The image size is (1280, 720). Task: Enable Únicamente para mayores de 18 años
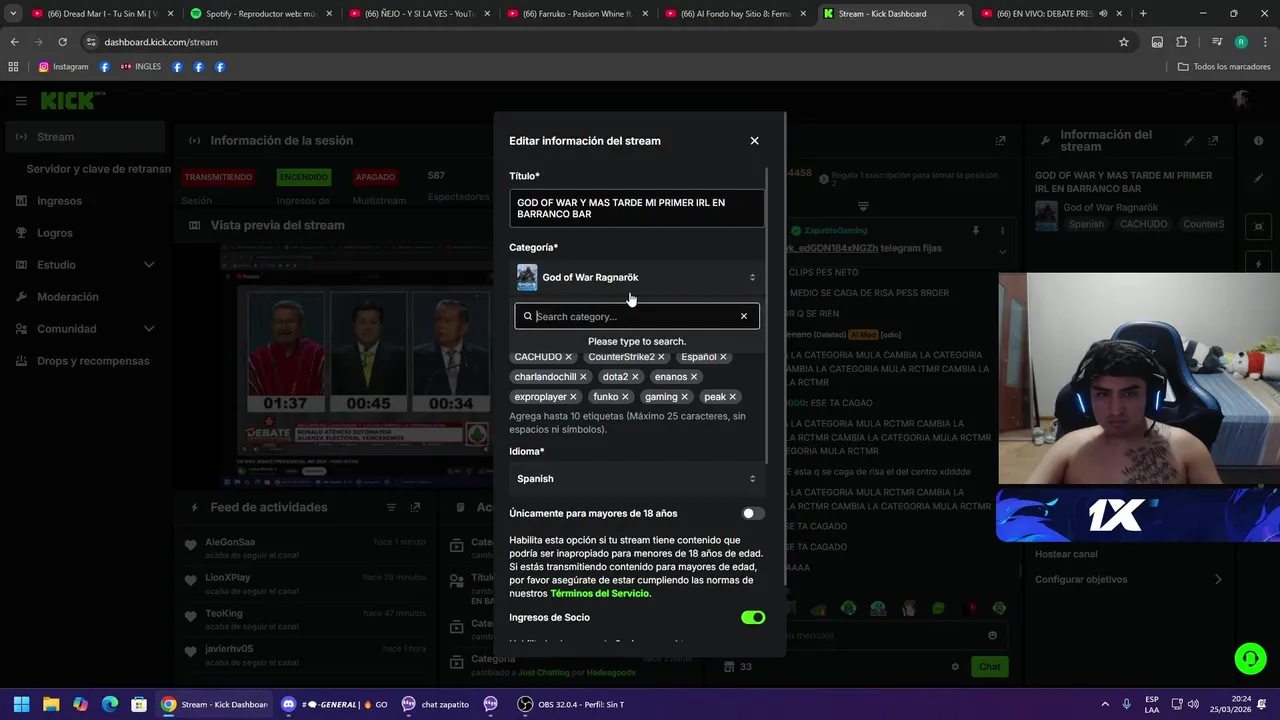pyautogui.click(x=753, y=513)
